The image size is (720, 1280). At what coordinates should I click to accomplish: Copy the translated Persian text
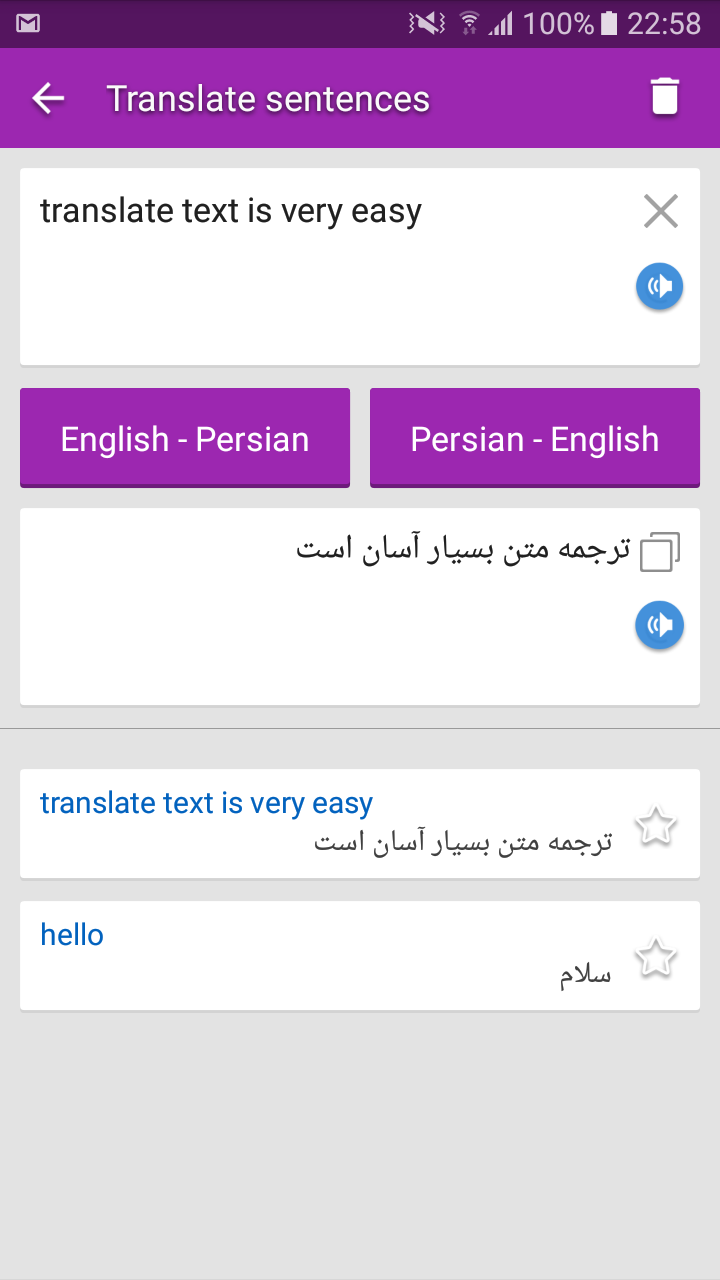pyautogui.click(x=660, y=551)
